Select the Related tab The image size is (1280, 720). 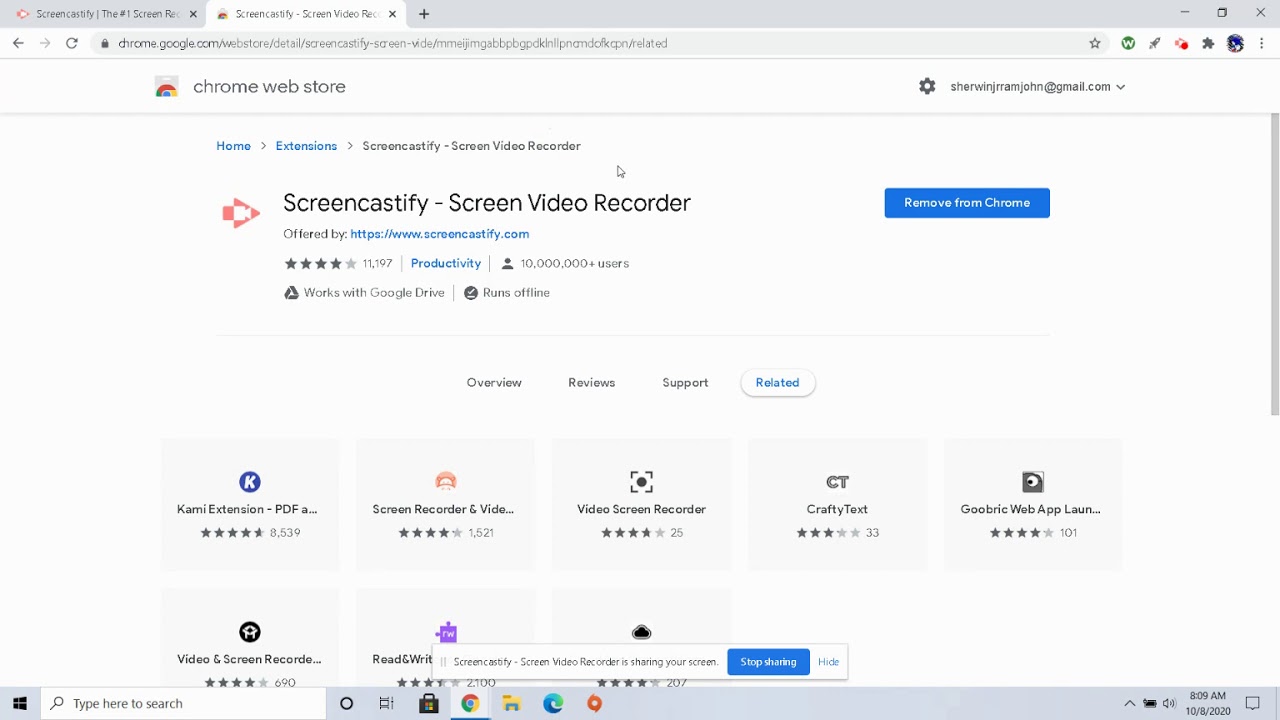point(778,383)
